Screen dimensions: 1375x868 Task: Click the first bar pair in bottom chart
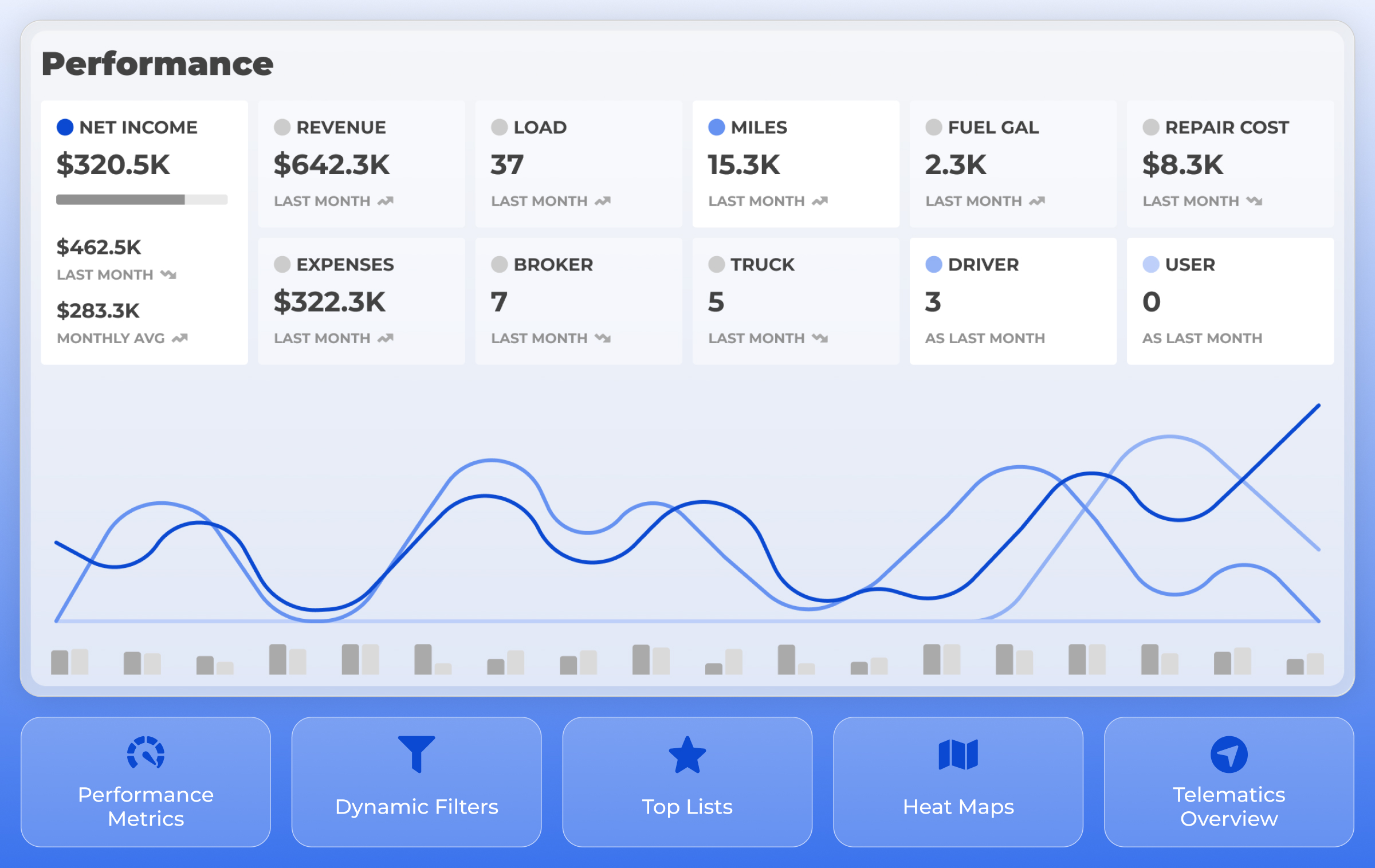click(69, 662)
